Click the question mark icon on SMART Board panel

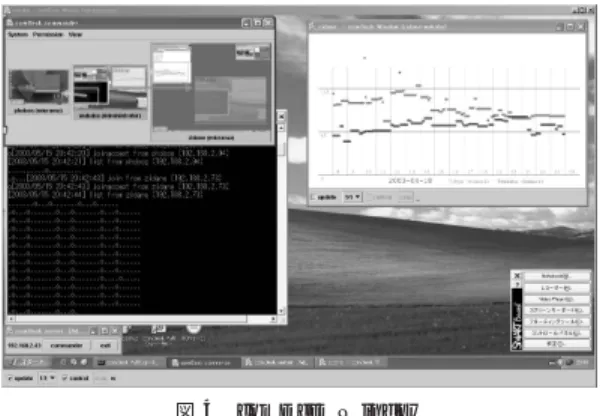[517, 284]
